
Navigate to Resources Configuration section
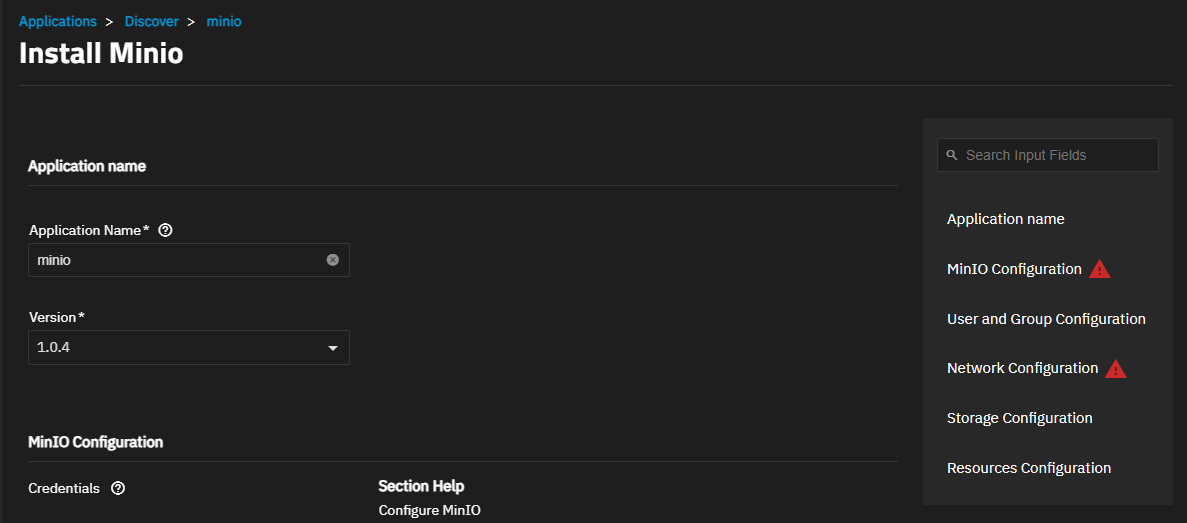[1029, 468]
